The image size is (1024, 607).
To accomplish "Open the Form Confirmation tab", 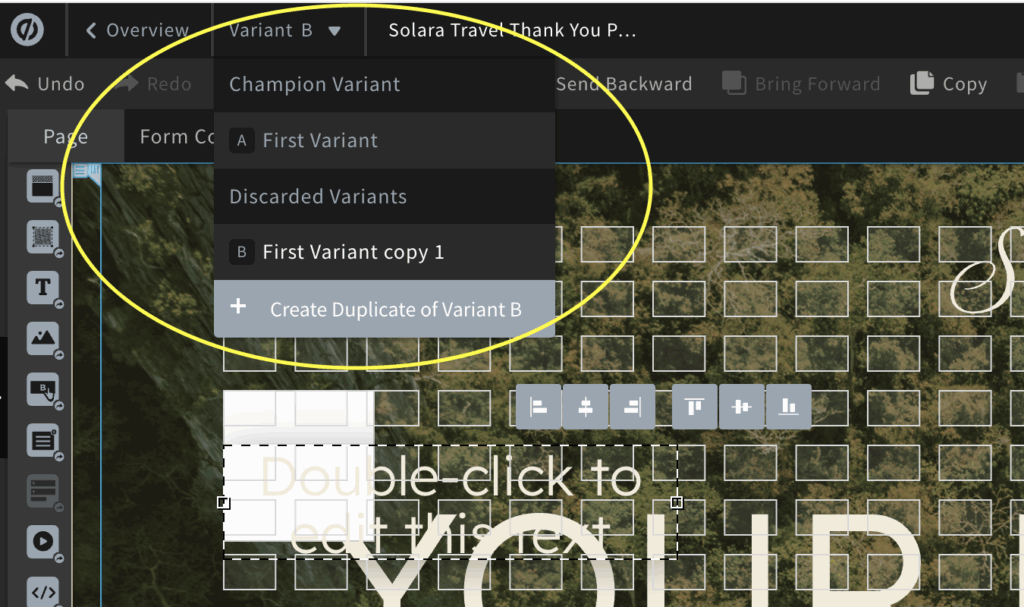I will pos(177,137).
